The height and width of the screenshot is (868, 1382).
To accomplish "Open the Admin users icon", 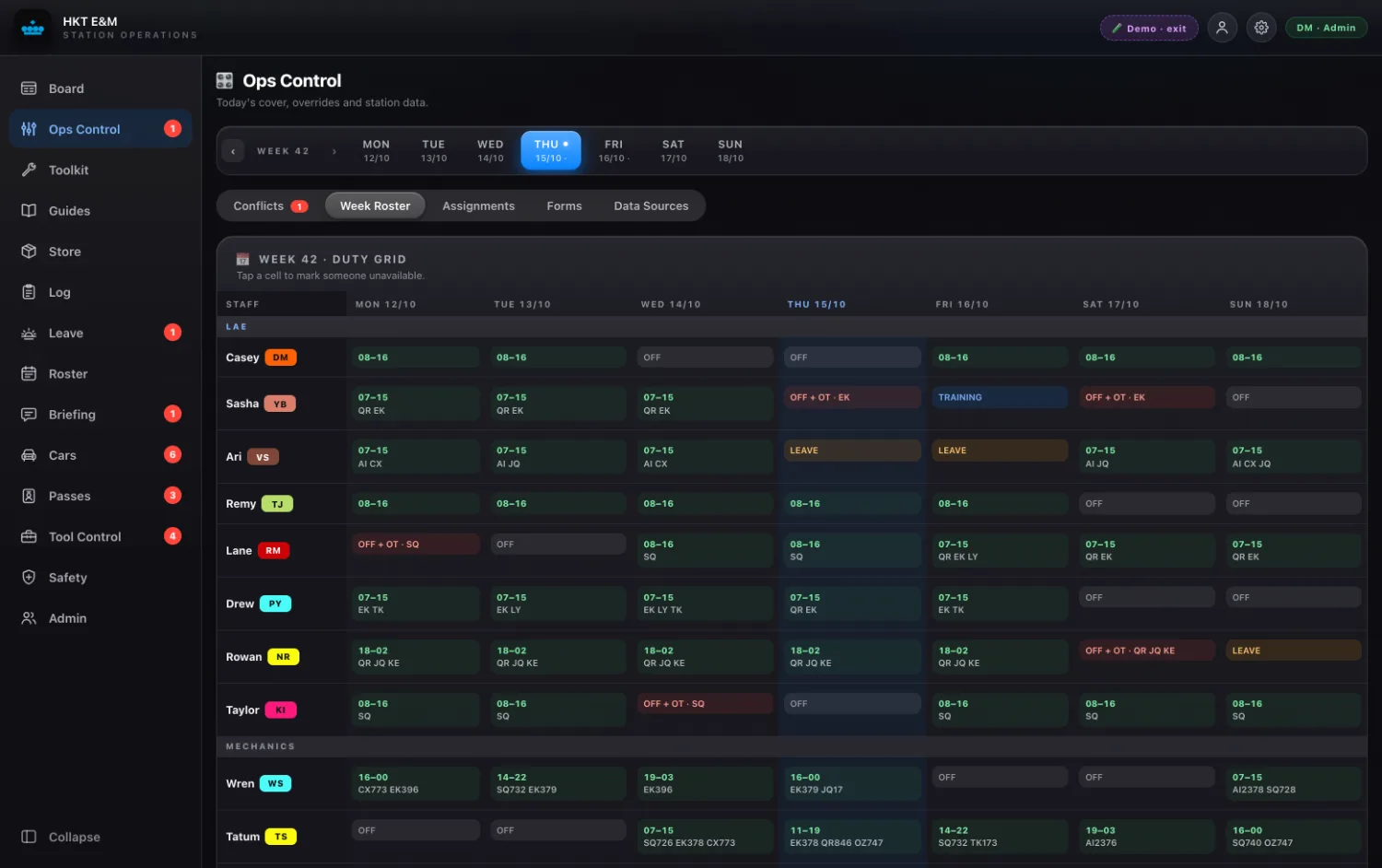I will tap(29, 617).
